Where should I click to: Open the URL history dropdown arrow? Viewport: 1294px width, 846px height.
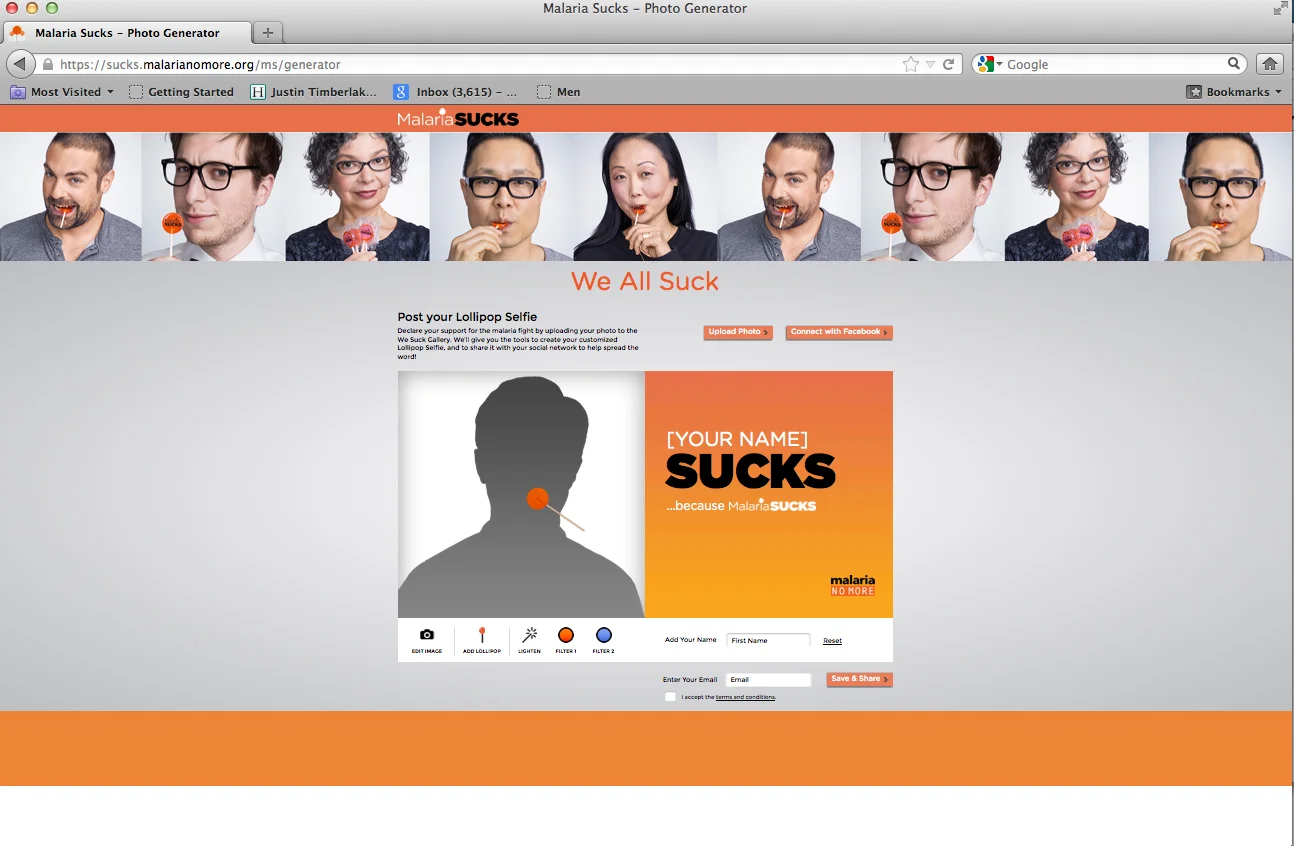pos(930,64)
